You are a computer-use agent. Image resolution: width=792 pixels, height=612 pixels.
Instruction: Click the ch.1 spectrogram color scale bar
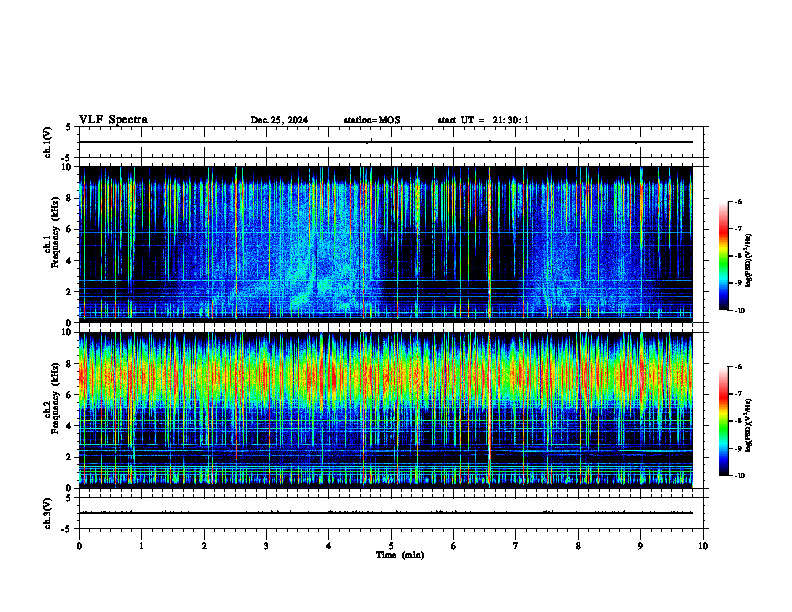(x=723, y=256)
